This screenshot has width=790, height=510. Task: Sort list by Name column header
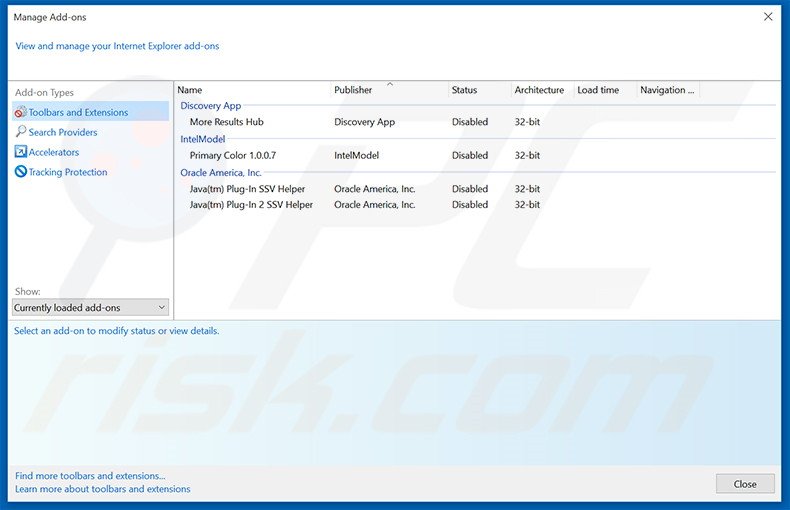[190, 90]
